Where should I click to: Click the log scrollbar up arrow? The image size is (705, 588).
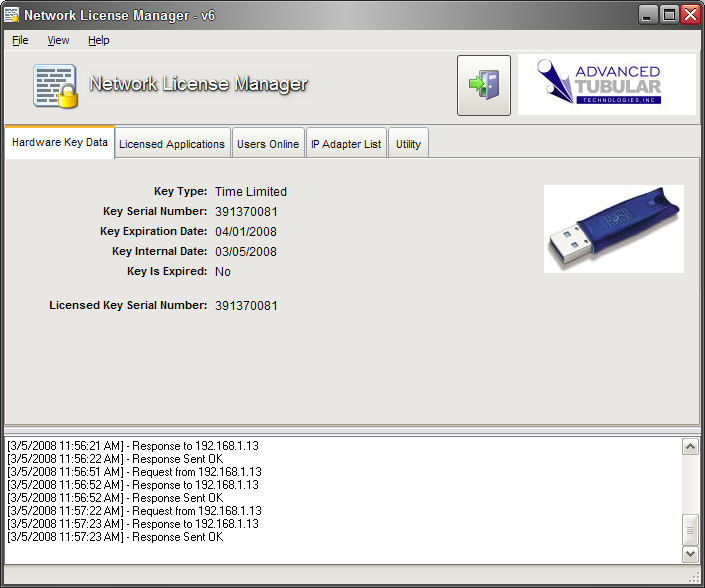tap(690, 447)
